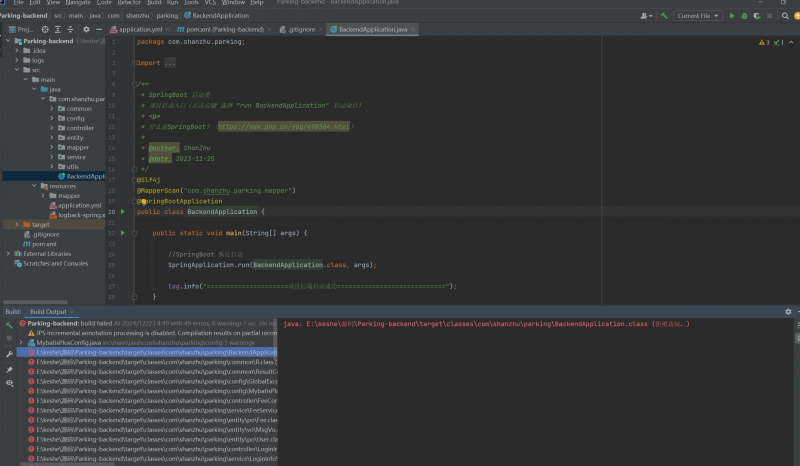800x466 pixels.
Task: Expand the target folder
Action: (x=17, y=225)
